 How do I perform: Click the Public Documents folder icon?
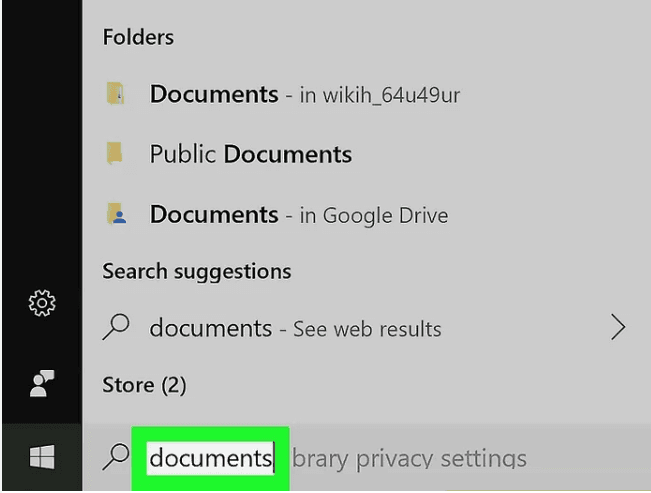click(x=116, y=154)
